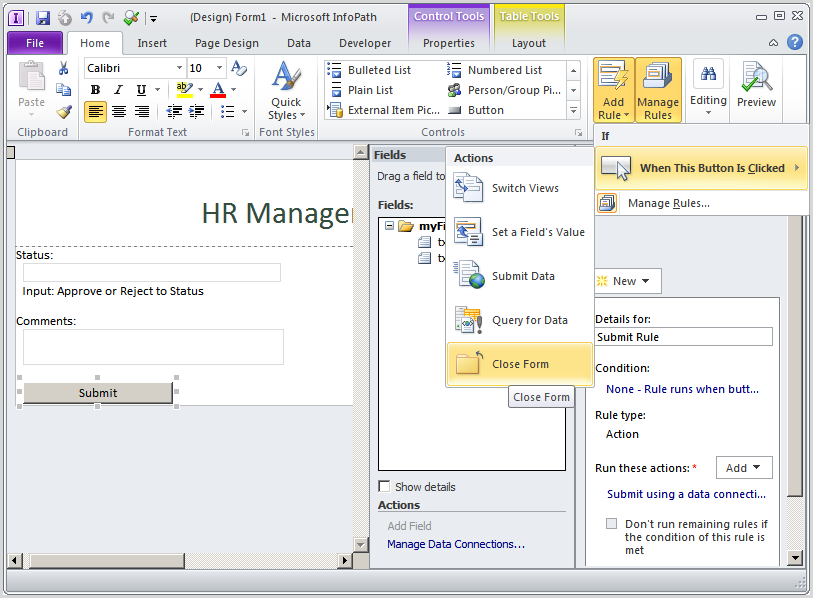This screenshot has height=598, width=813.
Task: Click Preview form button
Action: click(756, 86)
